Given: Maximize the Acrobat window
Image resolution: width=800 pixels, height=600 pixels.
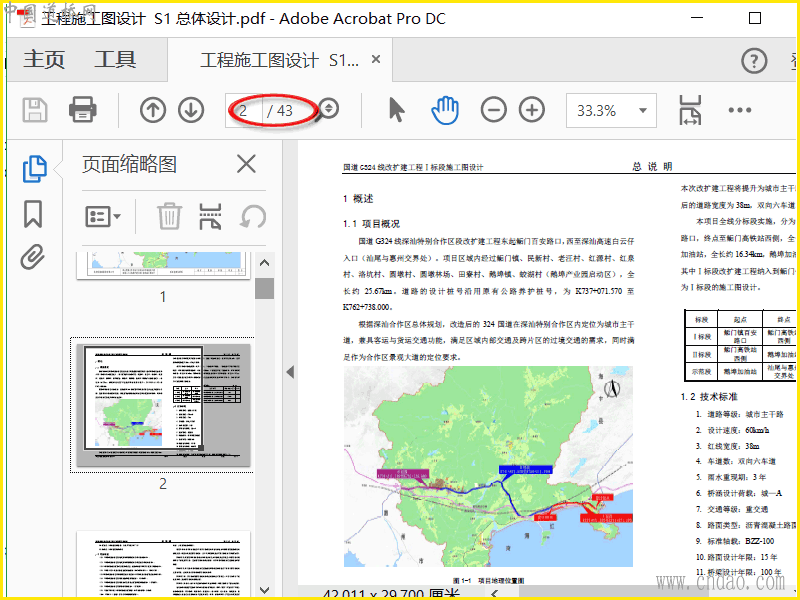Looking at the screenshot, I should click(x=755, y=18).
